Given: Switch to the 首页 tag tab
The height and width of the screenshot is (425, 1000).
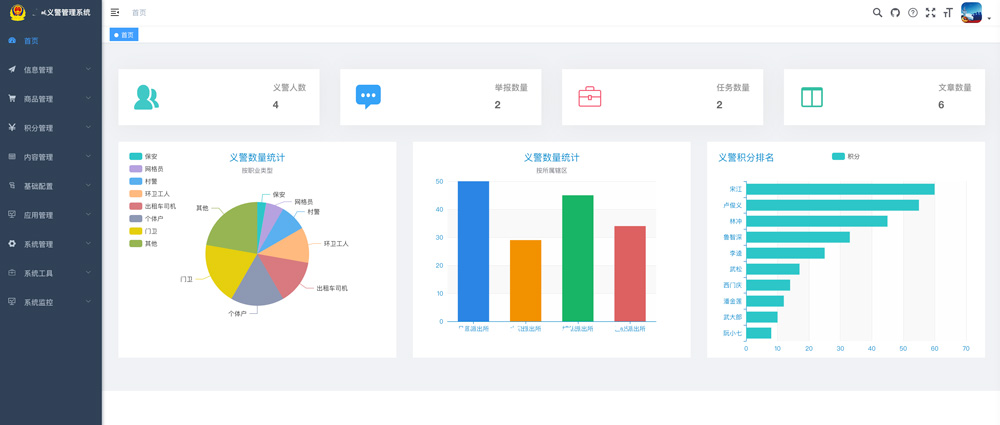Looking at the screenshot, I should click(125, 34).
